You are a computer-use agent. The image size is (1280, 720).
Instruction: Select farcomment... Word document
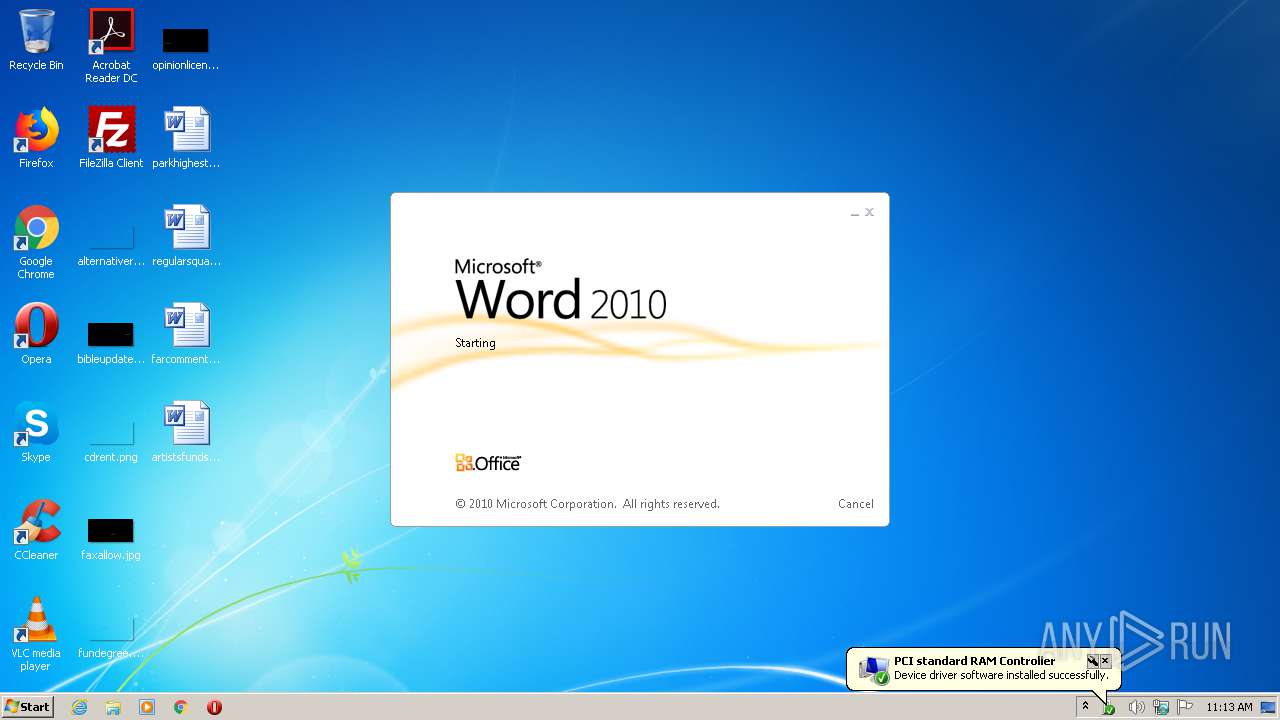186,334
